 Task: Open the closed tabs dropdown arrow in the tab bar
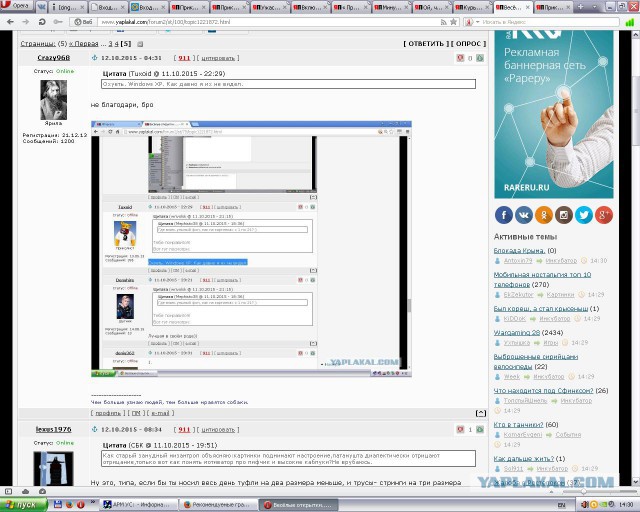(x=594, y=7)
